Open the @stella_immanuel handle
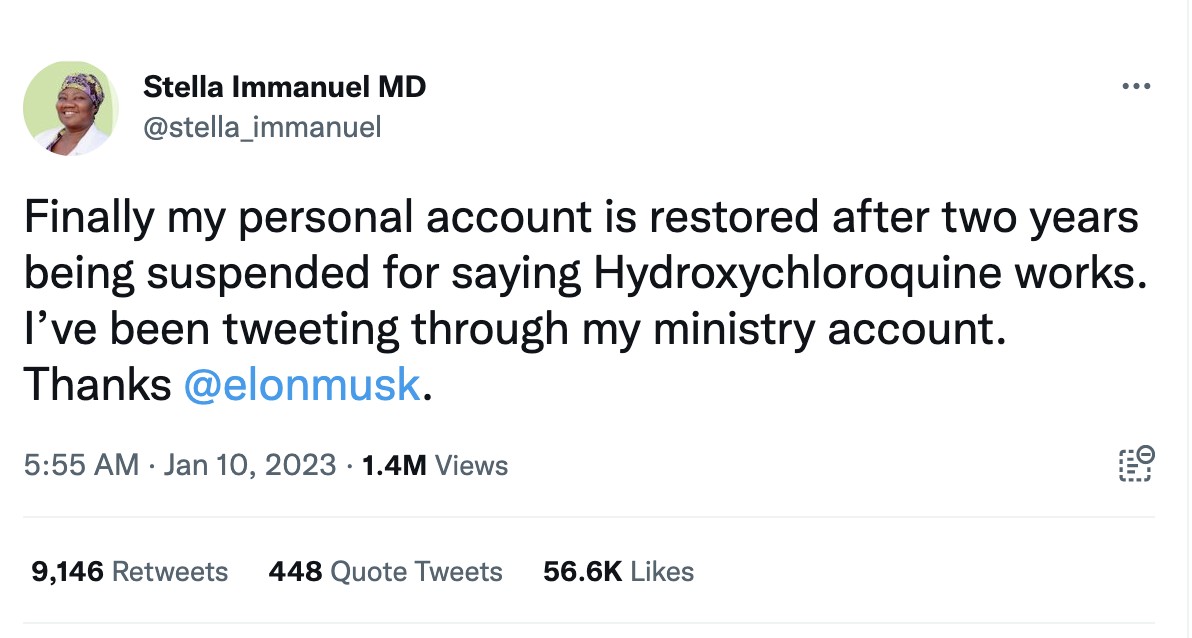Image resolution: width=1192 pixels, height=638 pixels. pyautogui.click(x=262, y=126)
